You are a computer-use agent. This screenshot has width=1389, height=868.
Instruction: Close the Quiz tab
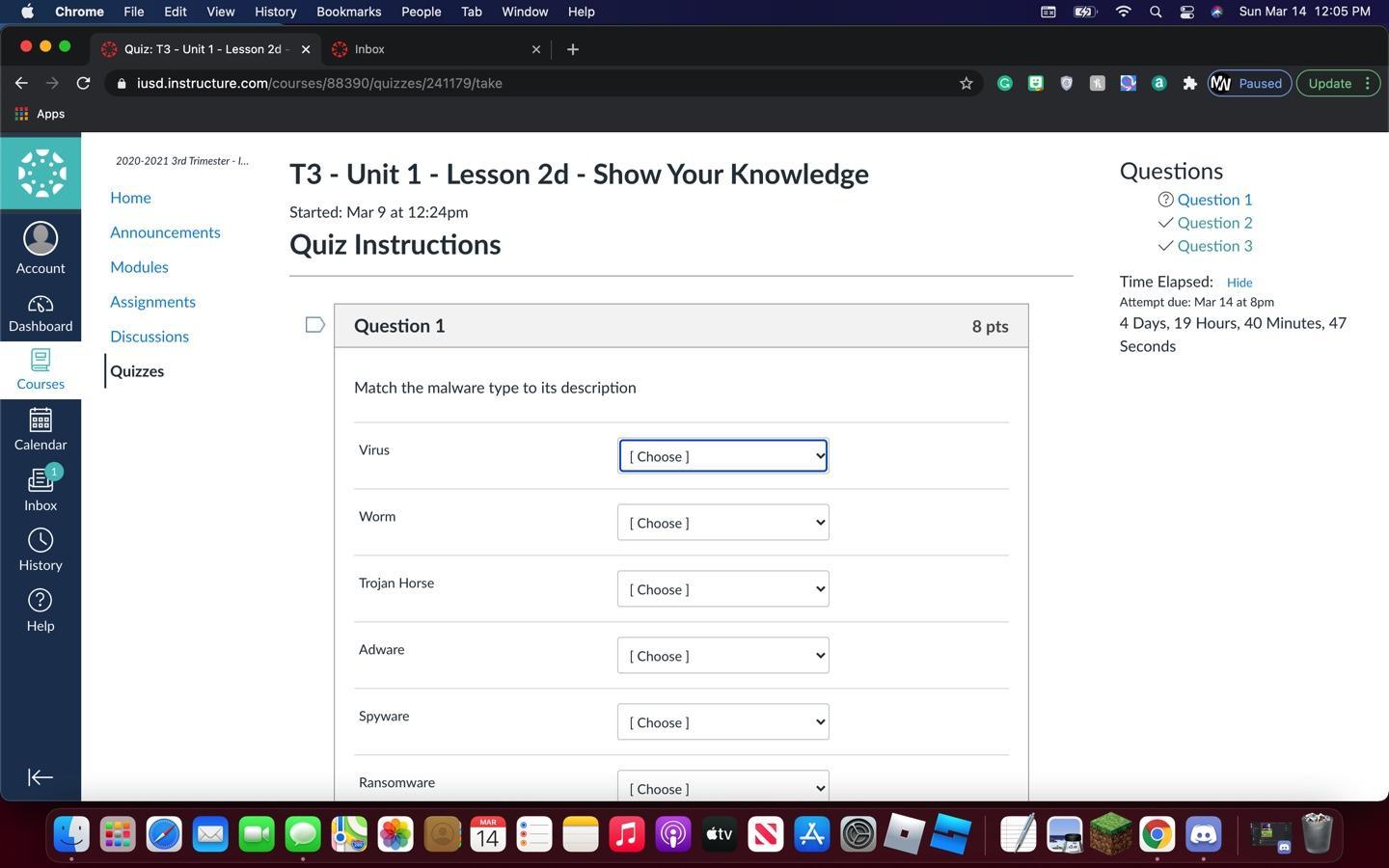pyautogui.click(x=306, y=49)
